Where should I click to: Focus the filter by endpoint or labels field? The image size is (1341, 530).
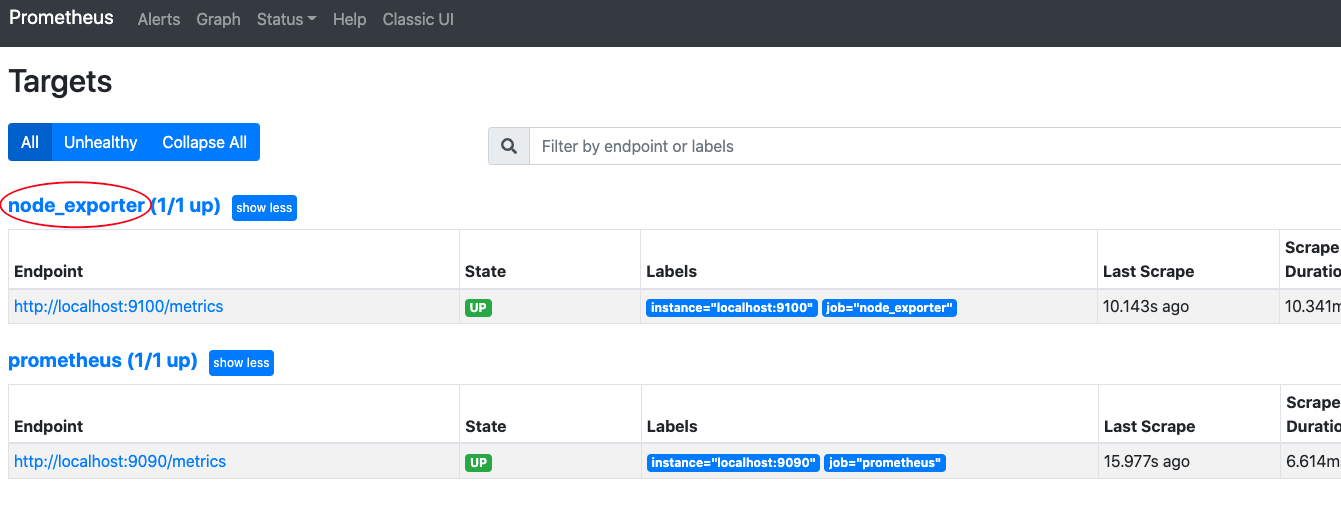point(935,146)
